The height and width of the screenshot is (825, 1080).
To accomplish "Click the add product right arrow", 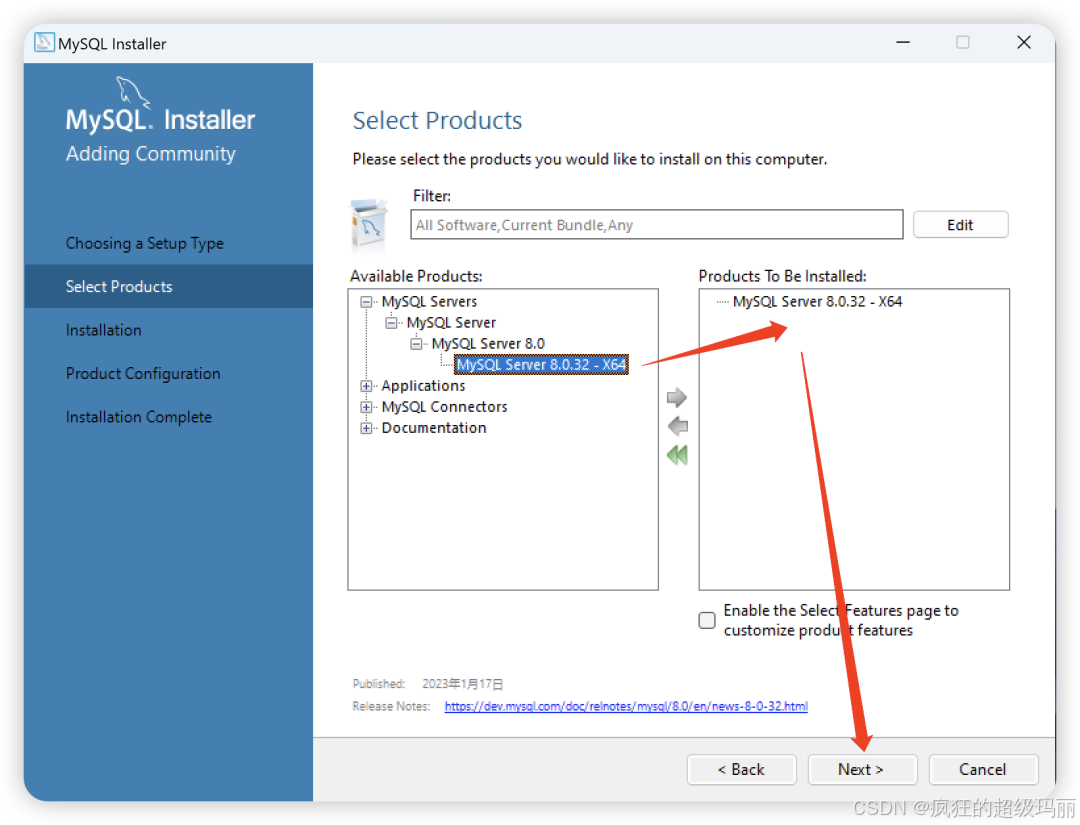I will pos(677,397).
